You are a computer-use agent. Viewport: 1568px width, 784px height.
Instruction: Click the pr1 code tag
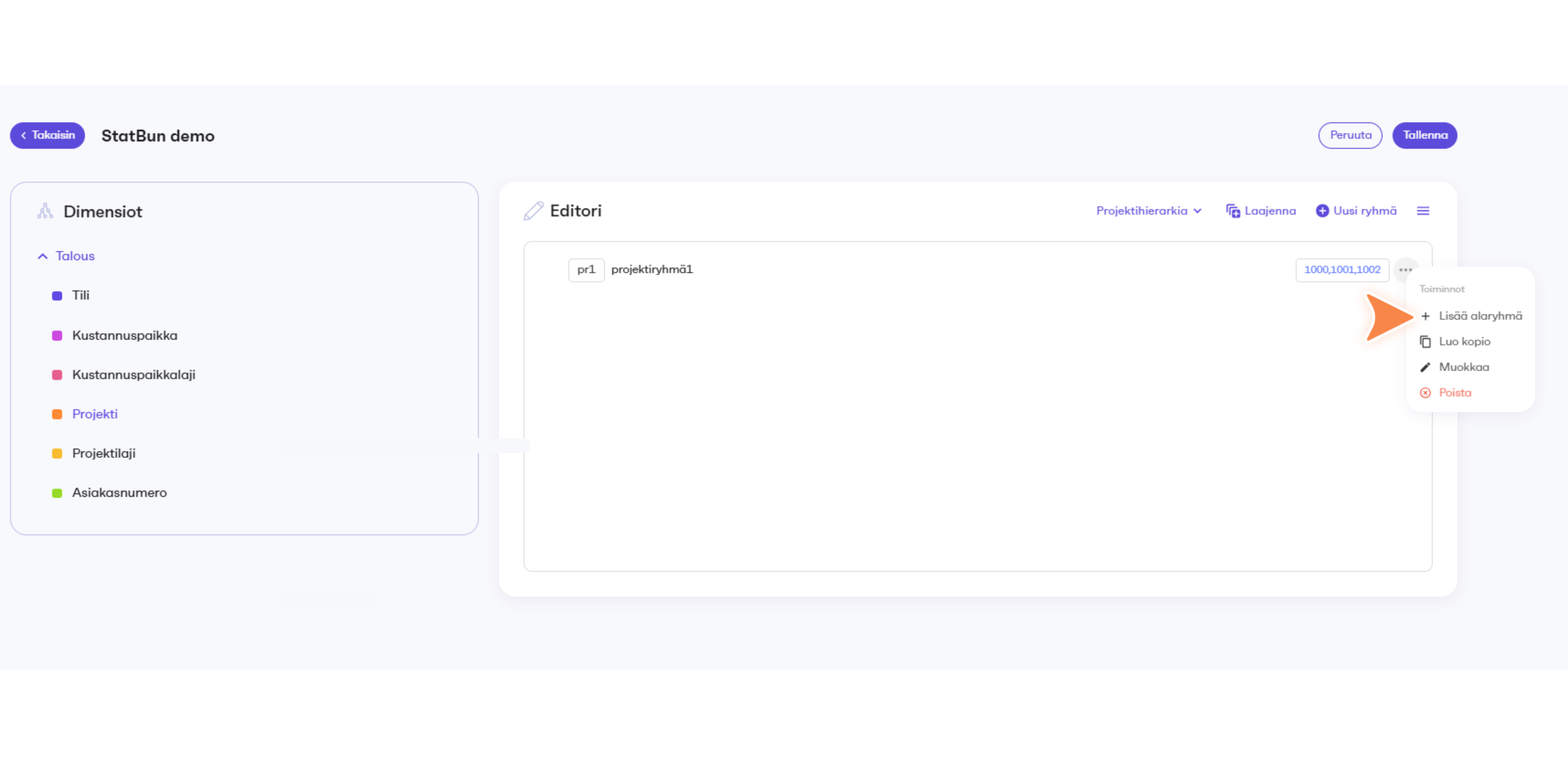coord(586,270)
